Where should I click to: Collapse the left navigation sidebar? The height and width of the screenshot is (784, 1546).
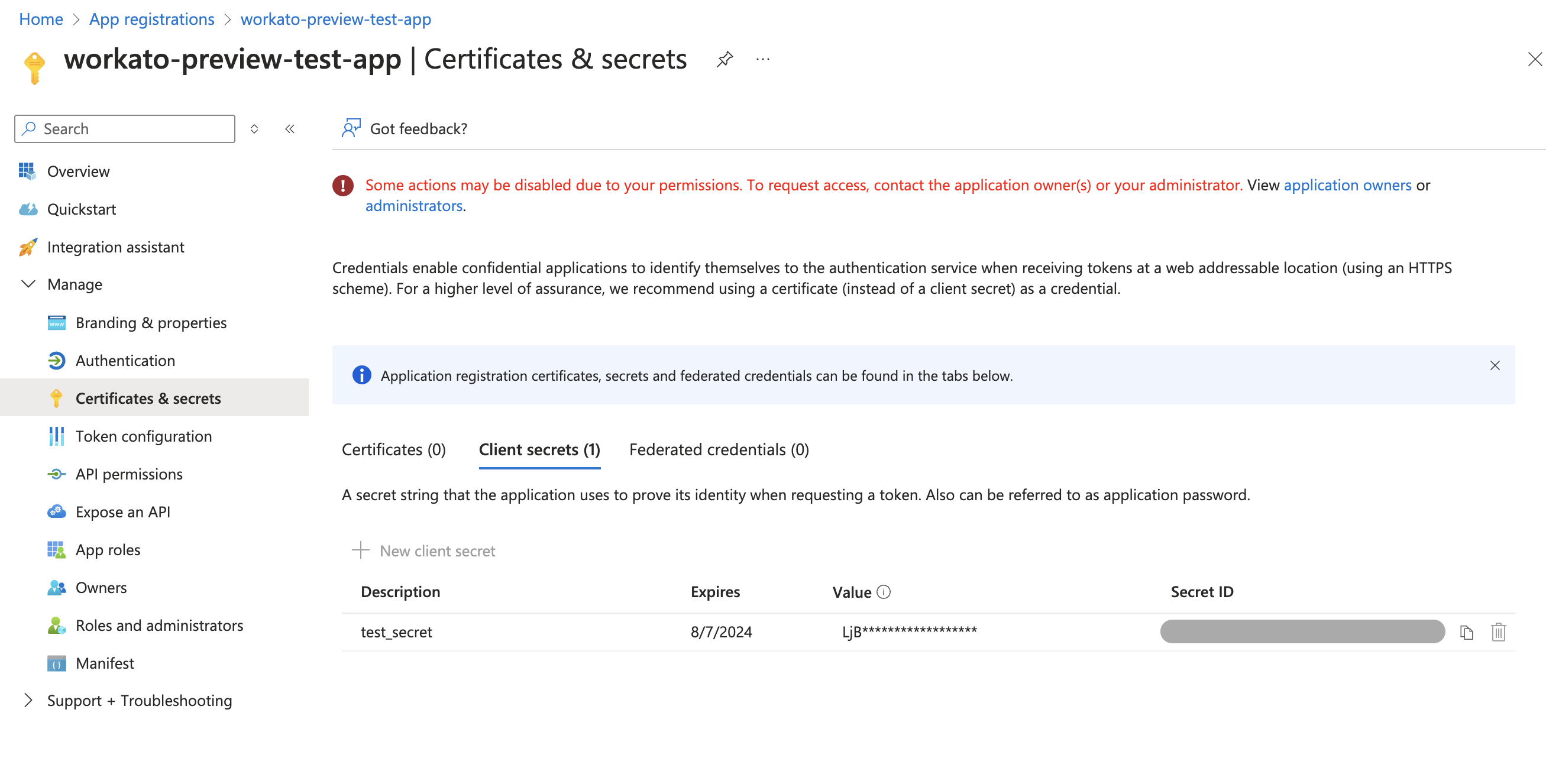click(290, 128)
